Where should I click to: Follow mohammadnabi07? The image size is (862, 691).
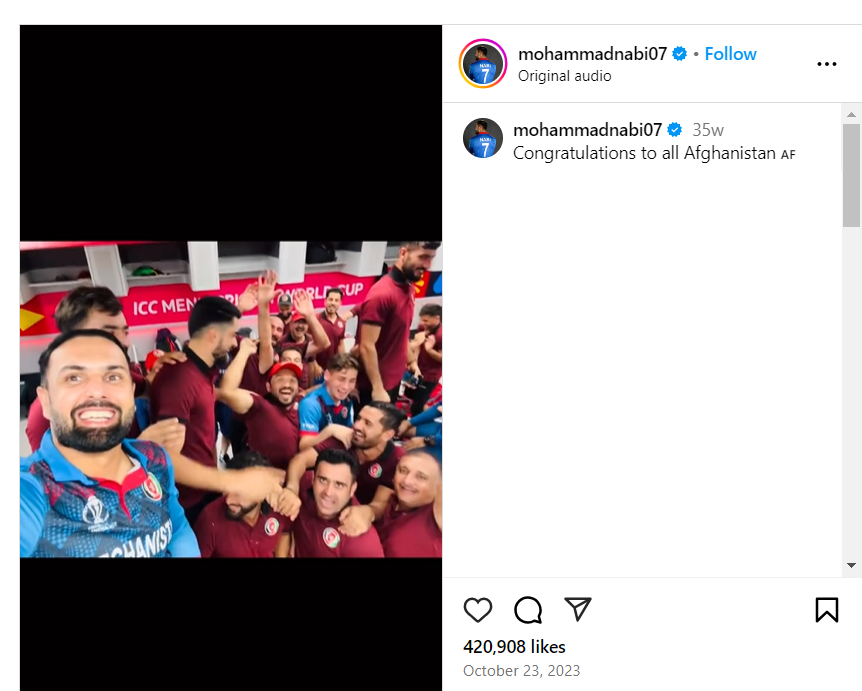[730, 54]
